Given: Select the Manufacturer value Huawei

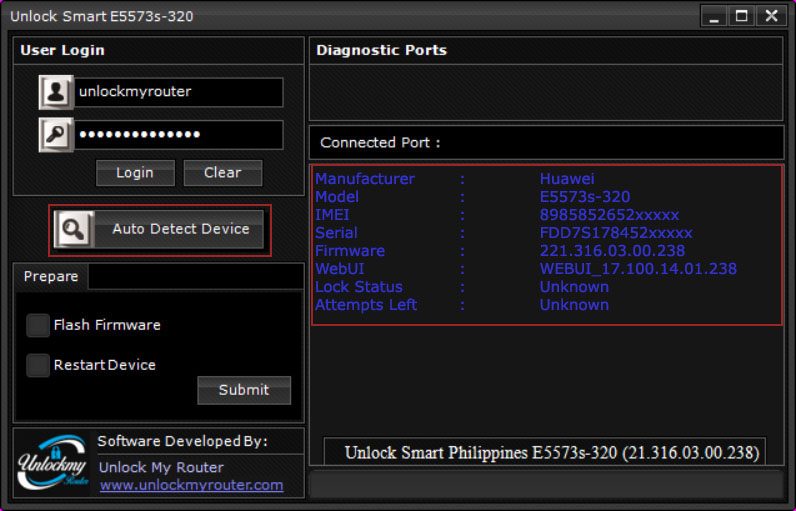Looking at the screenshot, I should (x=567, y=179).
